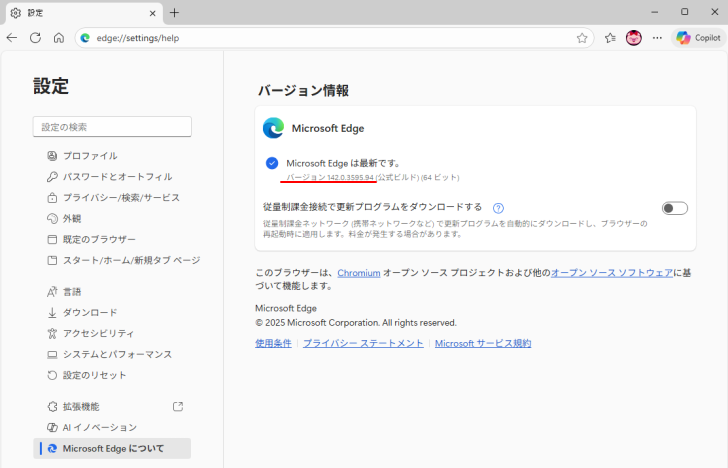Open the favorites list icon
The width and height of the screenshot is (728, 468).
610,38
